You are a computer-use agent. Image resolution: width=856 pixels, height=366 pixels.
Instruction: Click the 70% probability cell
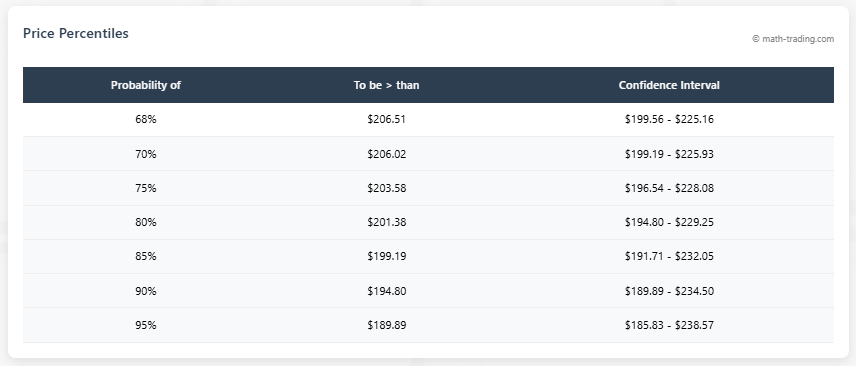pos(146,154)
